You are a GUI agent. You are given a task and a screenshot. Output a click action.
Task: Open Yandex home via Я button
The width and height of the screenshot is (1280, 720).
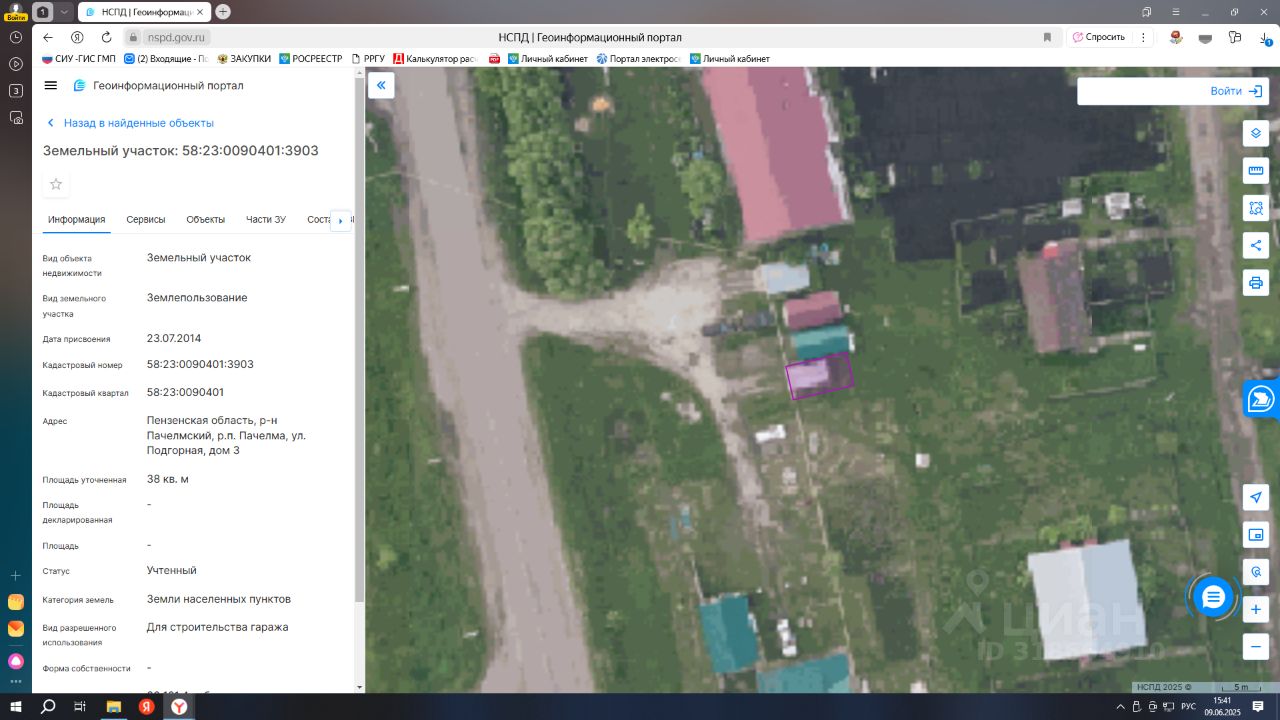77,37
